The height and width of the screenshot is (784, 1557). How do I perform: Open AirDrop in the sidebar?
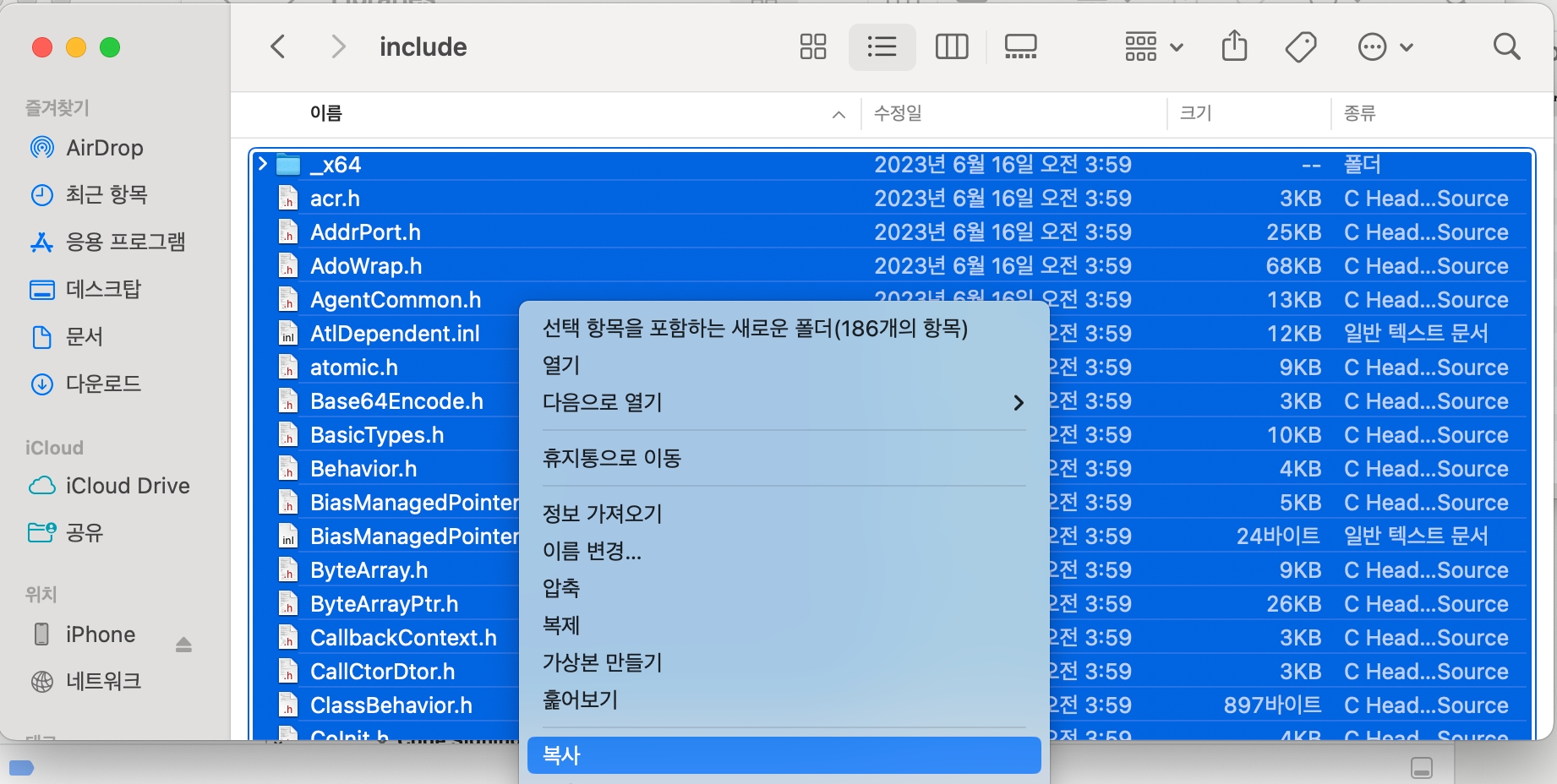pos(104,148)
